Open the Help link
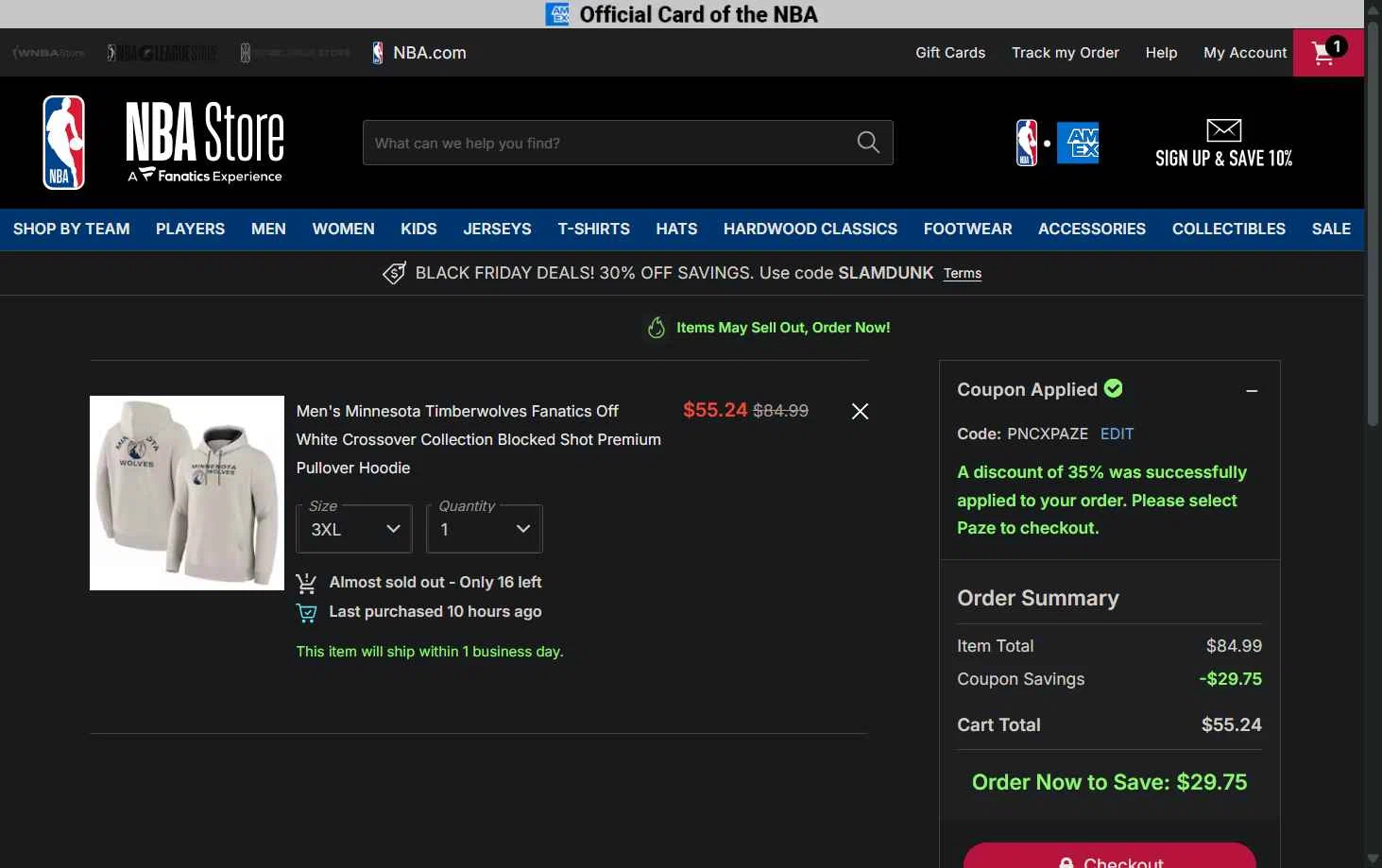1382x868 pixels. (x=1161, y=53)
